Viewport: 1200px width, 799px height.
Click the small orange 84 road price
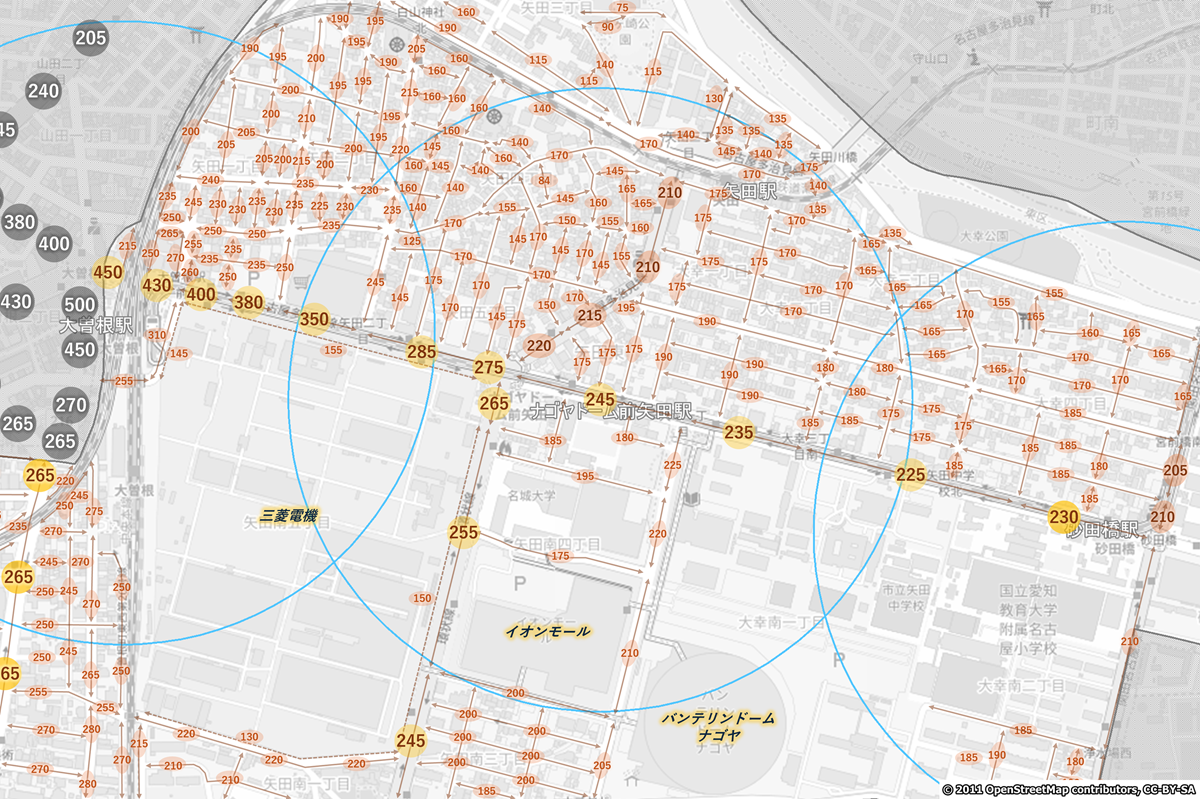click(544, 181)
